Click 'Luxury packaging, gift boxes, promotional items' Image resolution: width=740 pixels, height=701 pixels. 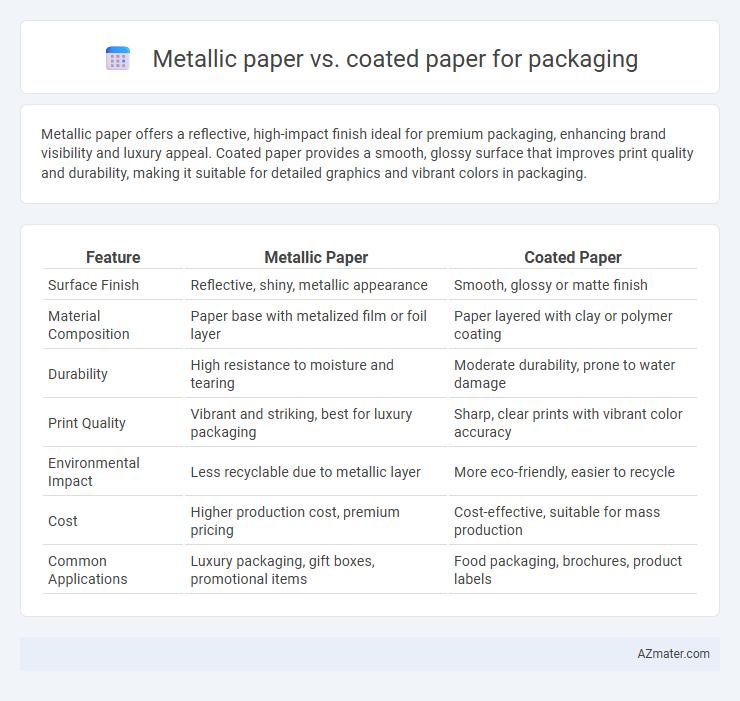[283, 570]
